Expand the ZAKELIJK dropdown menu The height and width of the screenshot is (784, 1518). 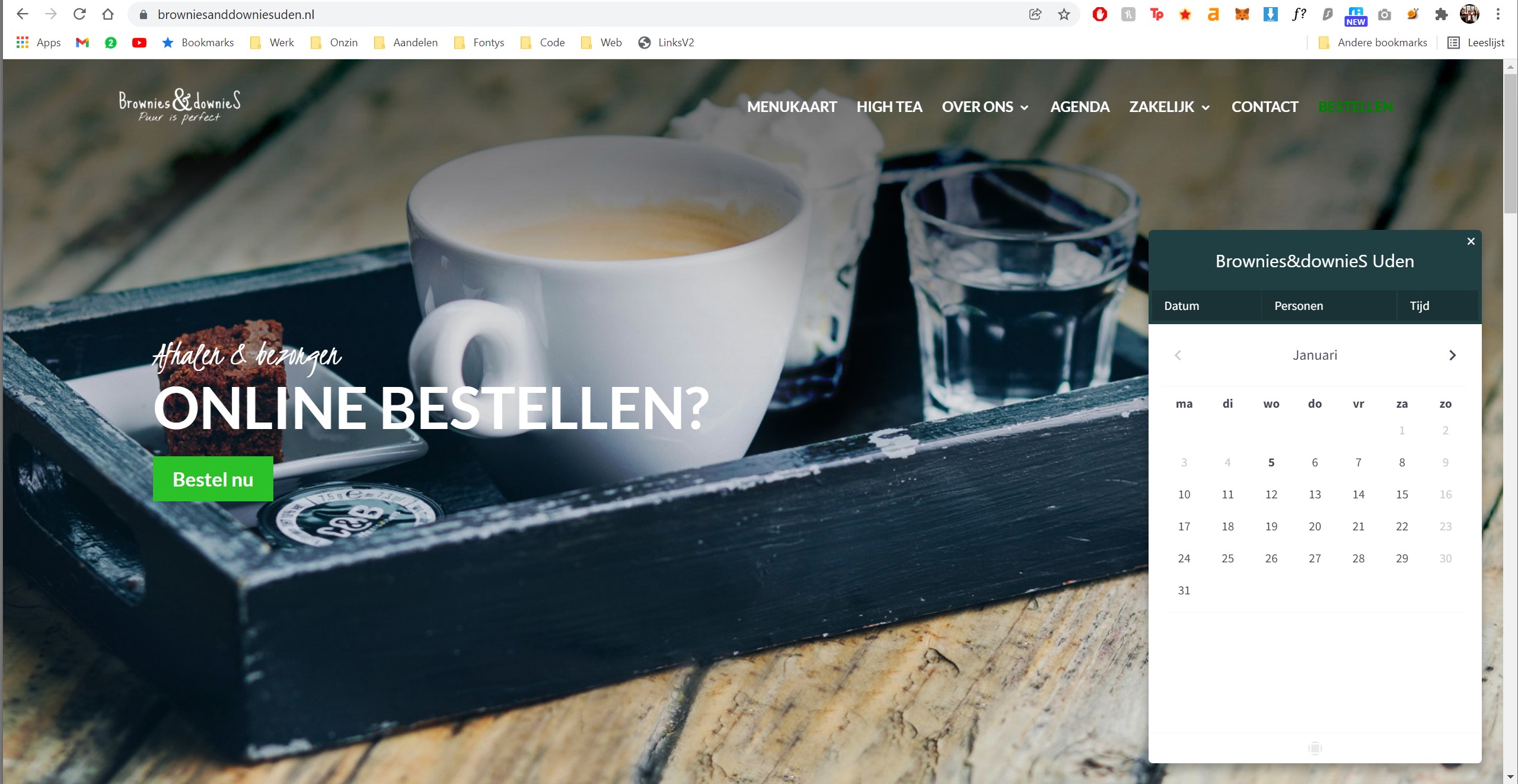tap(1169, 107)
